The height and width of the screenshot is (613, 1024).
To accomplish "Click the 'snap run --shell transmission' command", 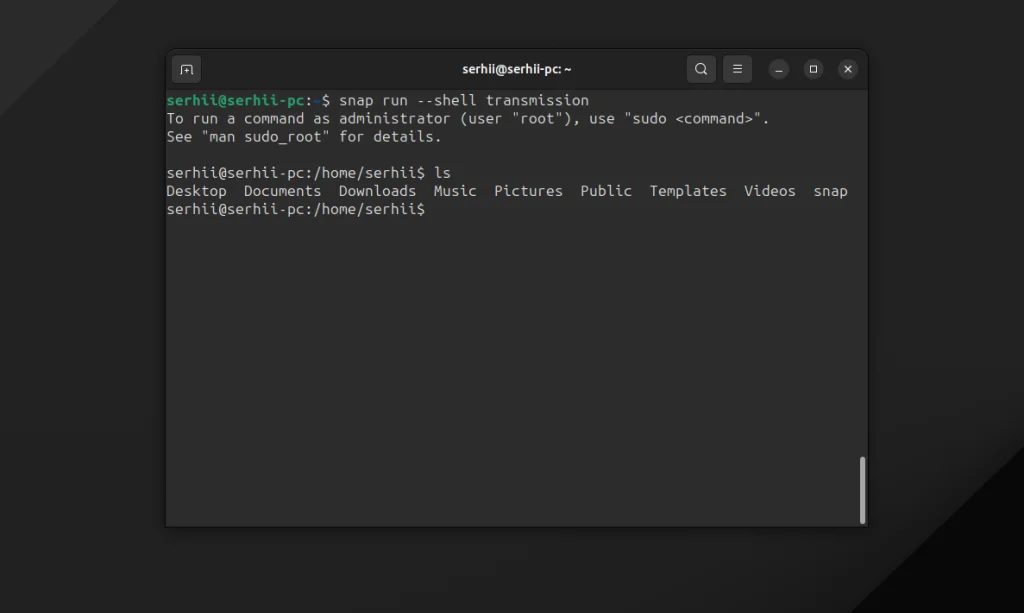I will point(464,101).
